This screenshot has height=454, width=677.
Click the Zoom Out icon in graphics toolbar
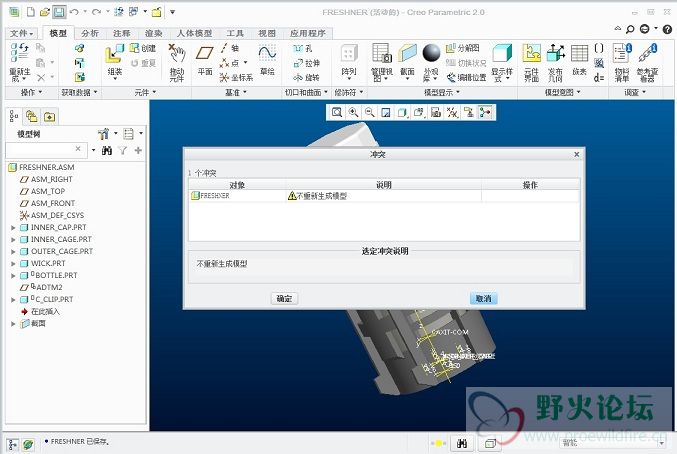[x=370, y=113]
